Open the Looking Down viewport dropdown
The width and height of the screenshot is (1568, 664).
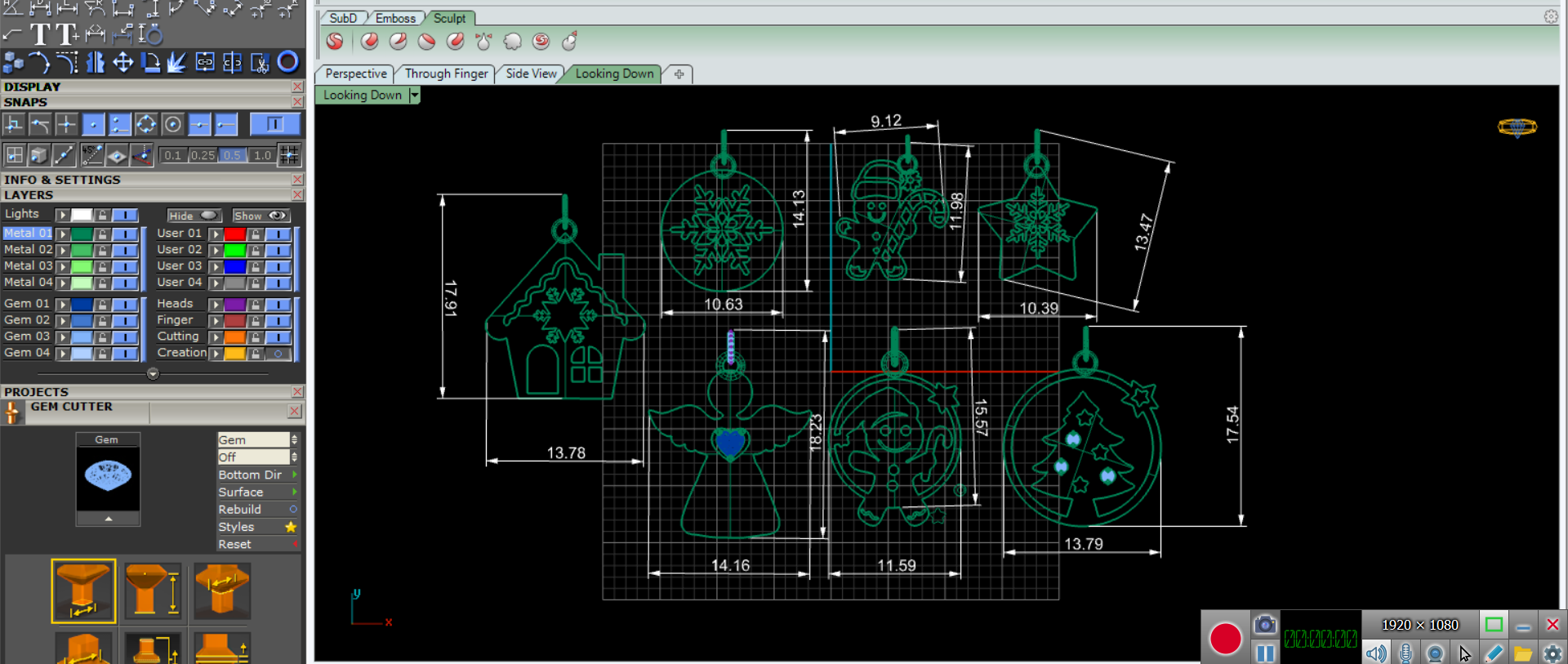[414, 96]
